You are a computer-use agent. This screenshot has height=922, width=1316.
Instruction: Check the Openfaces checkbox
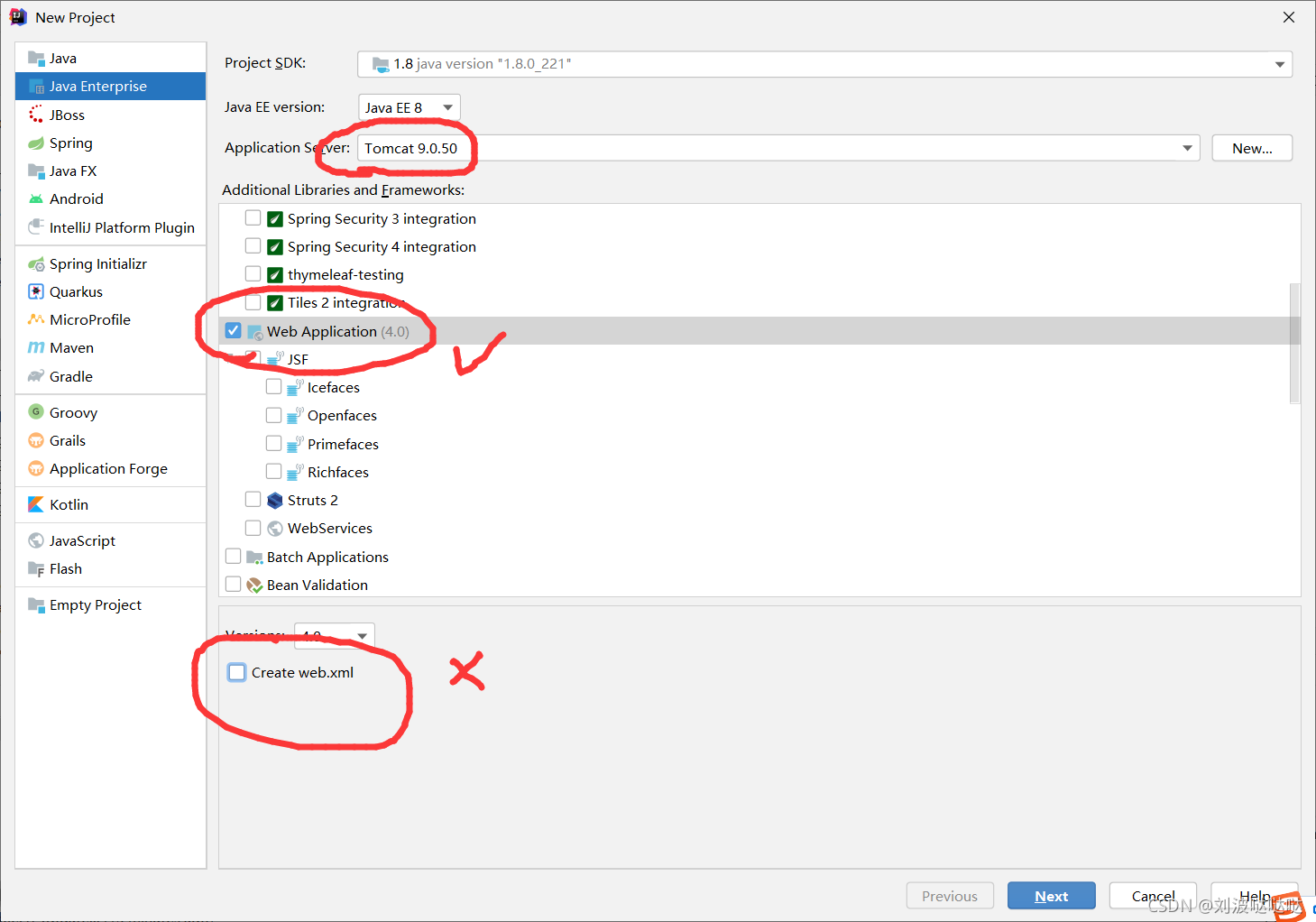point(273,415)
